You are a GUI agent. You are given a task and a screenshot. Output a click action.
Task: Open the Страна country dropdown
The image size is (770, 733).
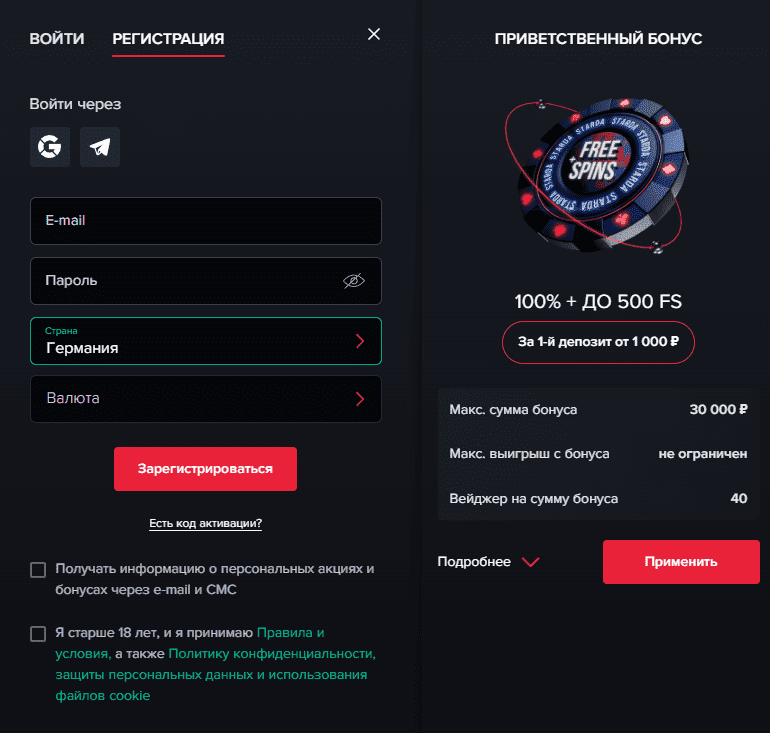click(x=206, y=341)
